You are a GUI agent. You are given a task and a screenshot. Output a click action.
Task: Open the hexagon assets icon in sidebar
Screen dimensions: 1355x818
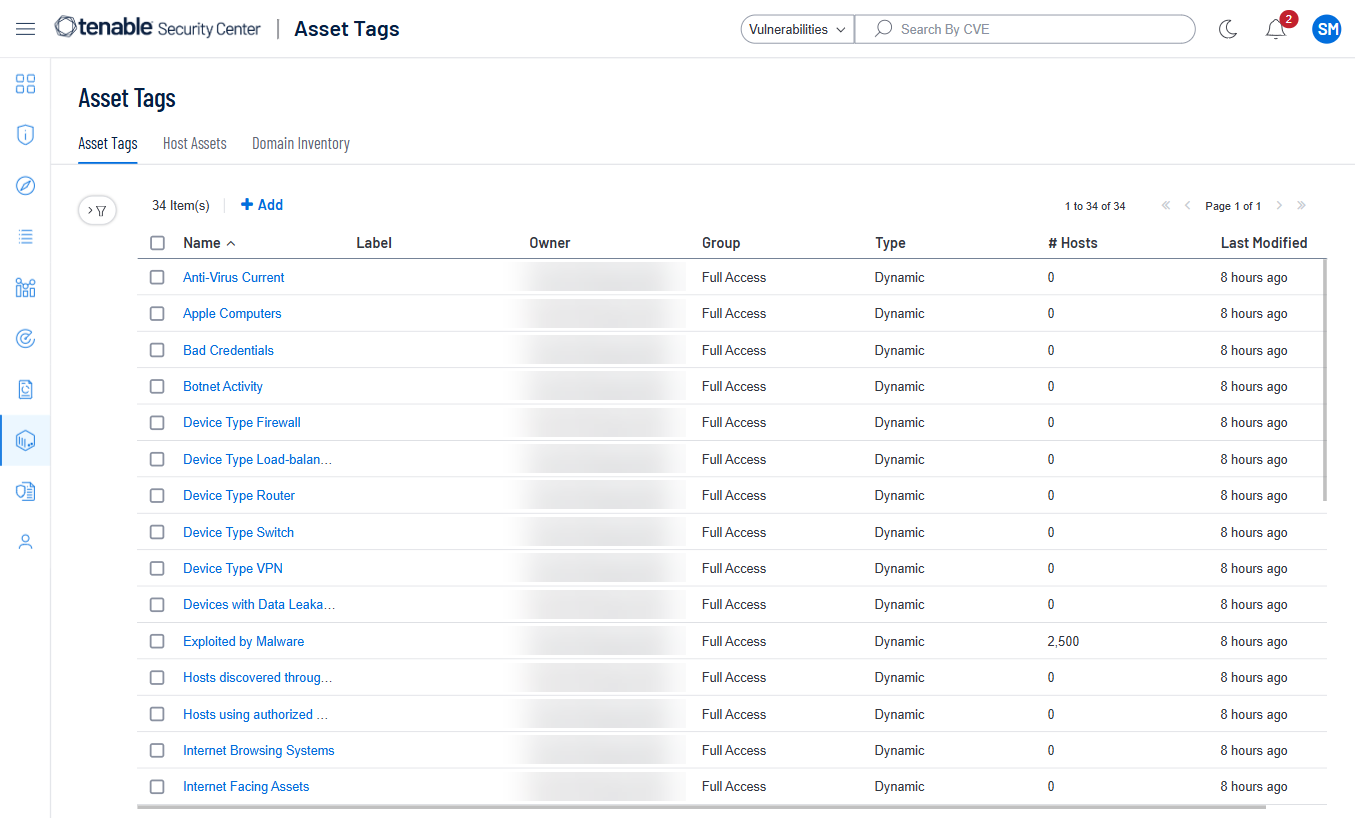pos(25,440)
